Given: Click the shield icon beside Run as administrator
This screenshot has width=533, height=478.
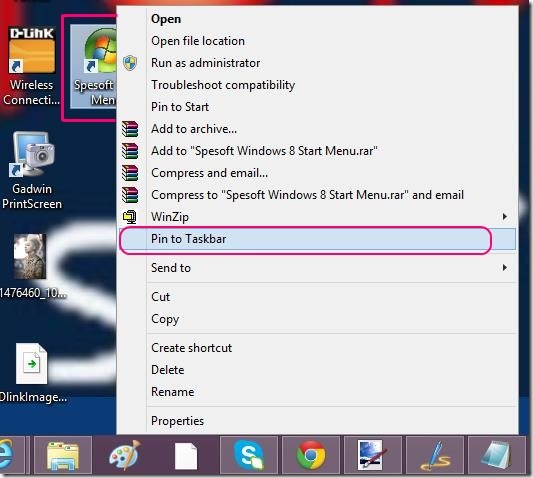Looking at the screenshot, I should [x=130, y=63].
